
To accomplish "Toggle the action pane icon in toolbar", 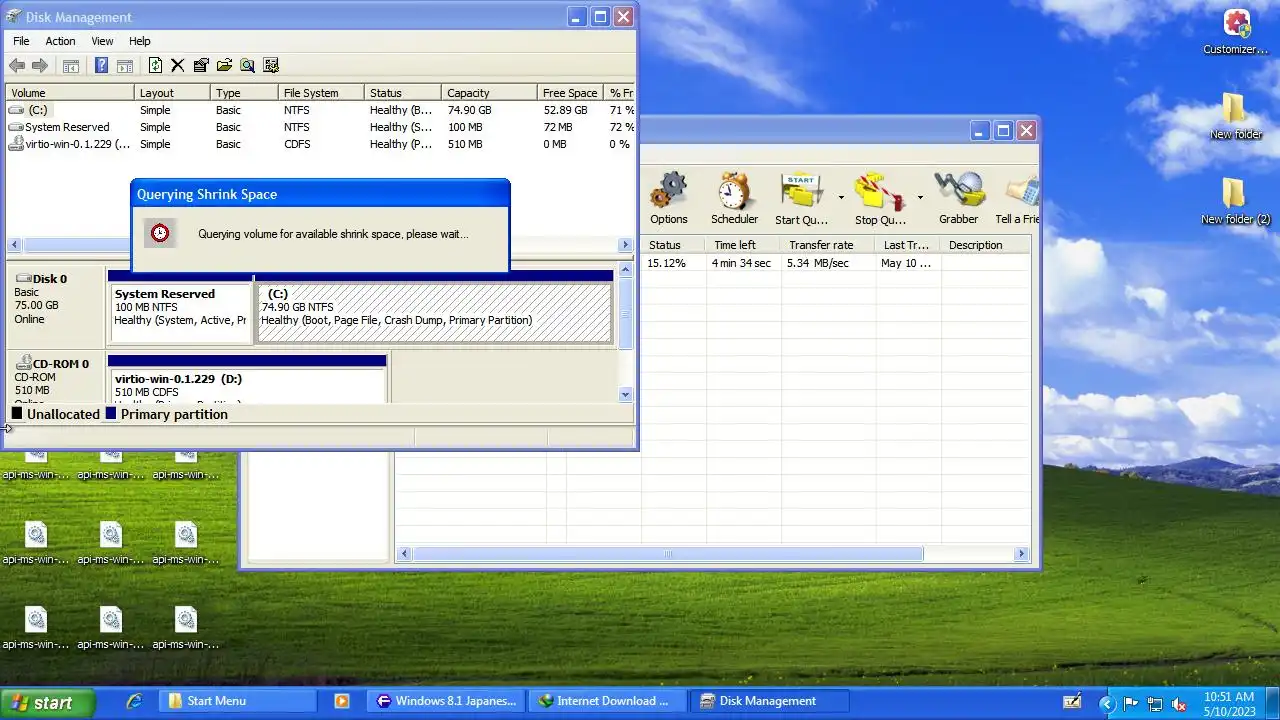I will tap(125, 66).
